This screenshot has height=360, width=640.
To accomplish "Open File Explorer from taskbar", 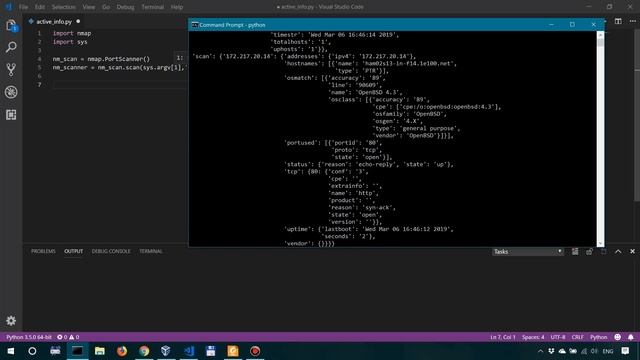I will [100, 351].
